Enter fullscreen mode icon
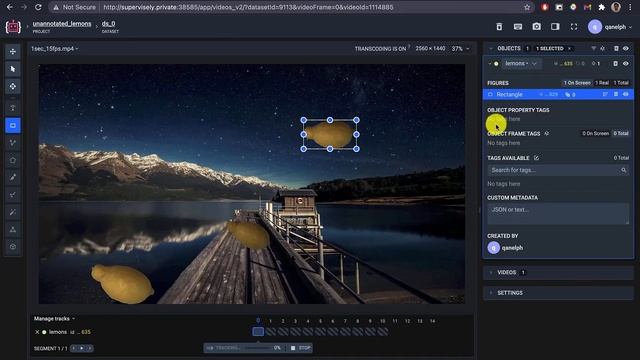Viewport: 640px width, 360px height. tap(574, 27)
